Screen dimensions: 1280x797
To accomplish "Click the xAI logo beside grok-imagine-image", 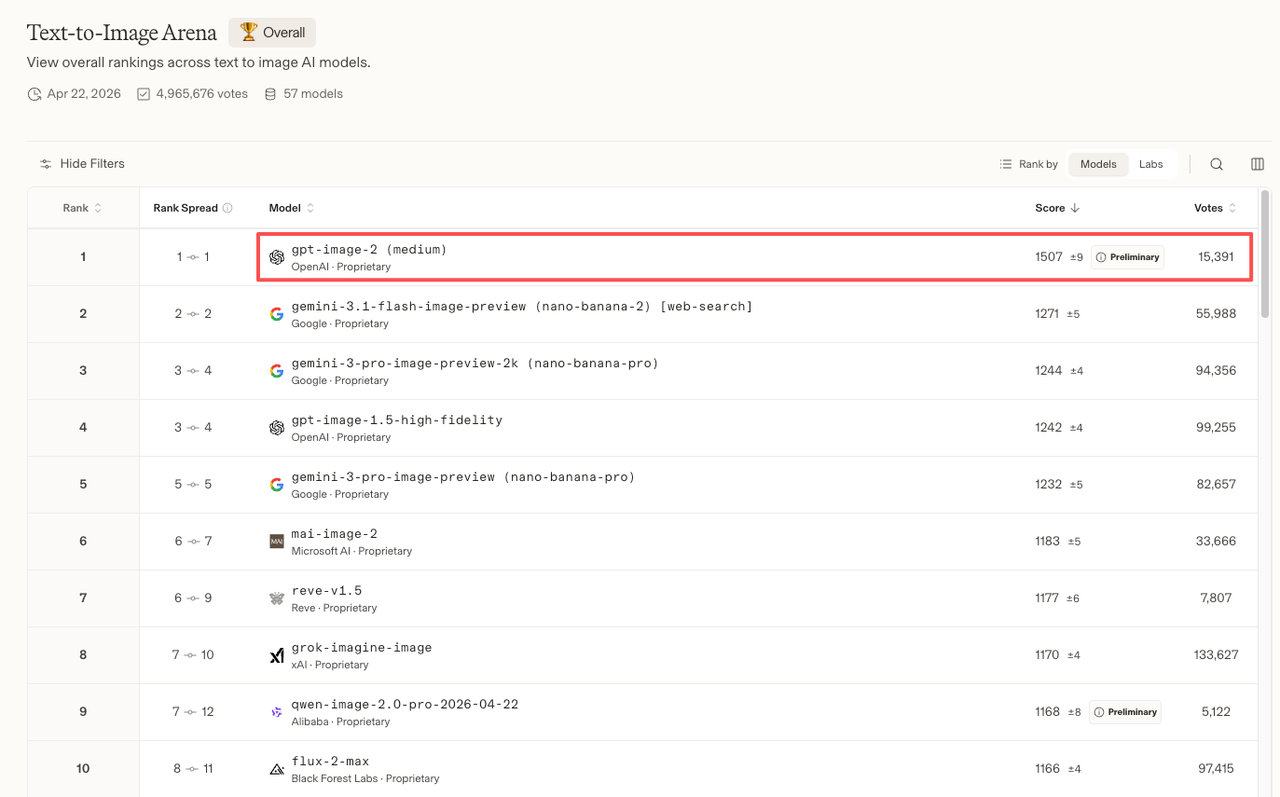I will (x=277, y=655).
